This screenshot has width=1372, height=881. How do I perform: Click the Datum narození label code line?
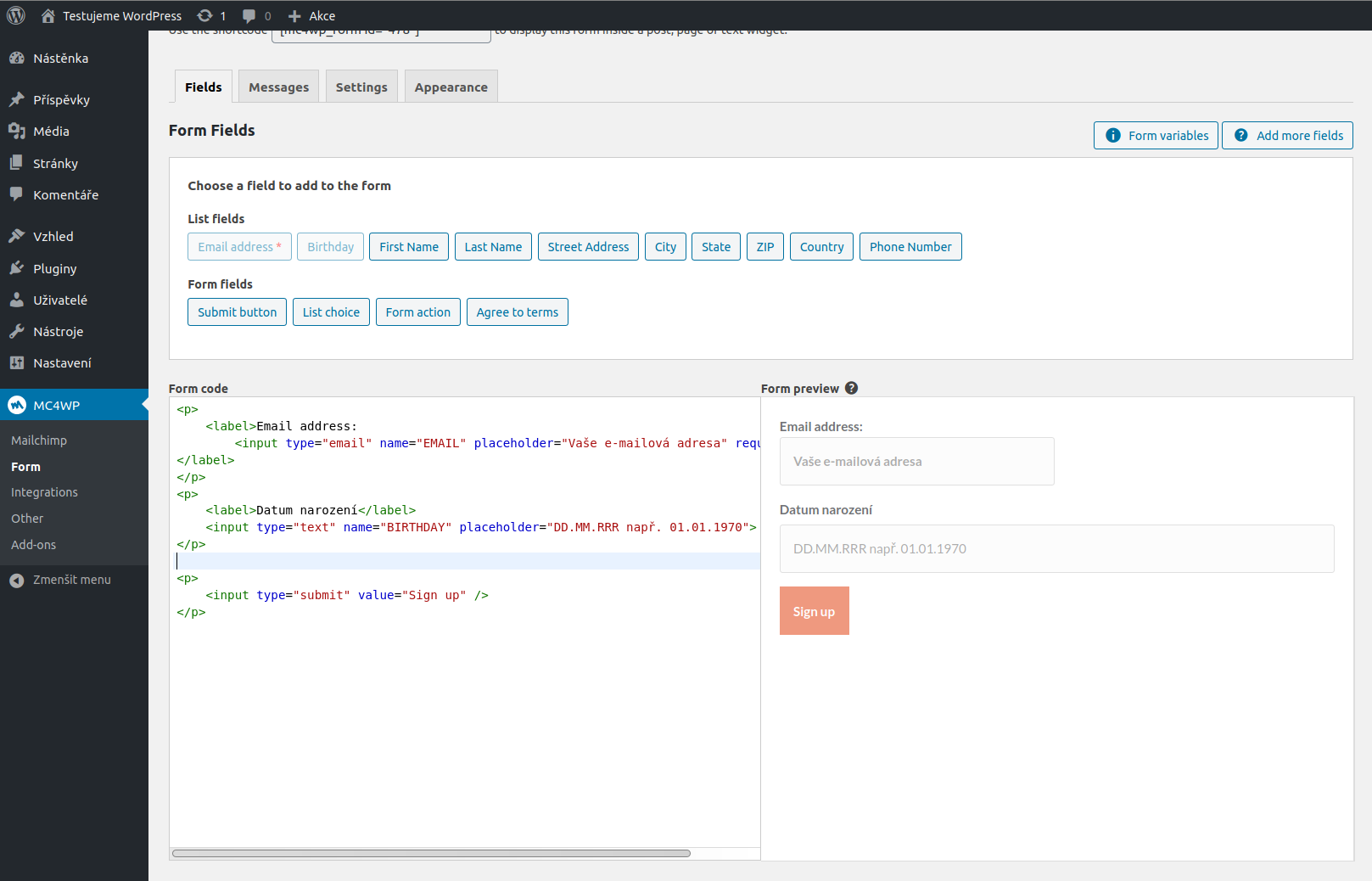(311, 510)
